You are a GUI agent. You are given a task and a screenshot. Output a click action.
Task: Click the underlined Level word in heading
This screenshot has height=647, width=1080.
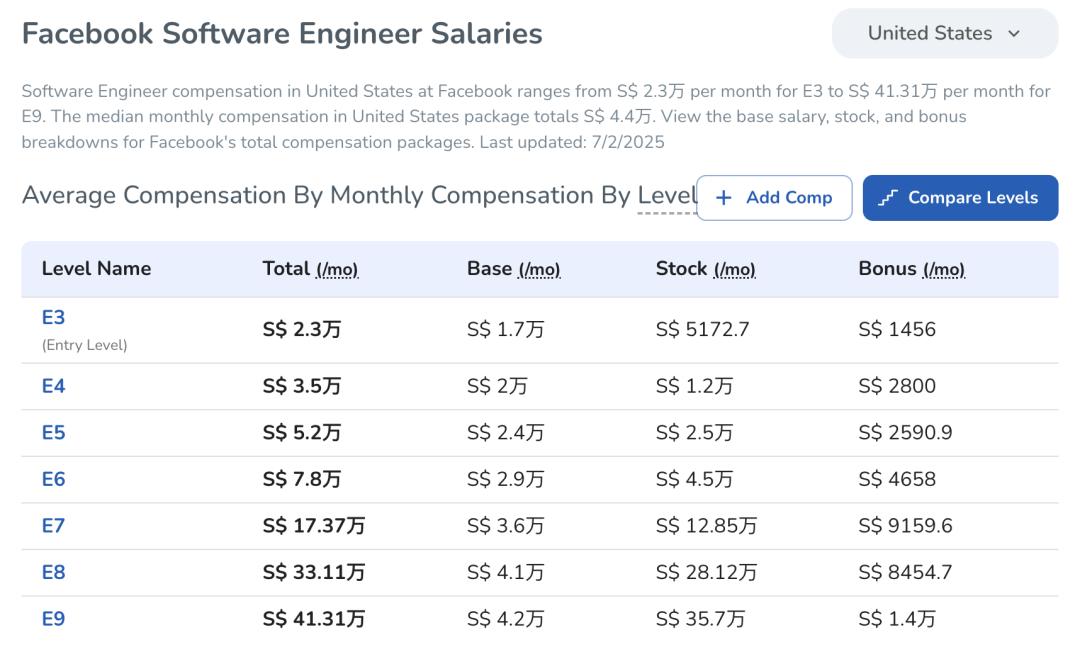pyautogui.click(x=666, y=196)
